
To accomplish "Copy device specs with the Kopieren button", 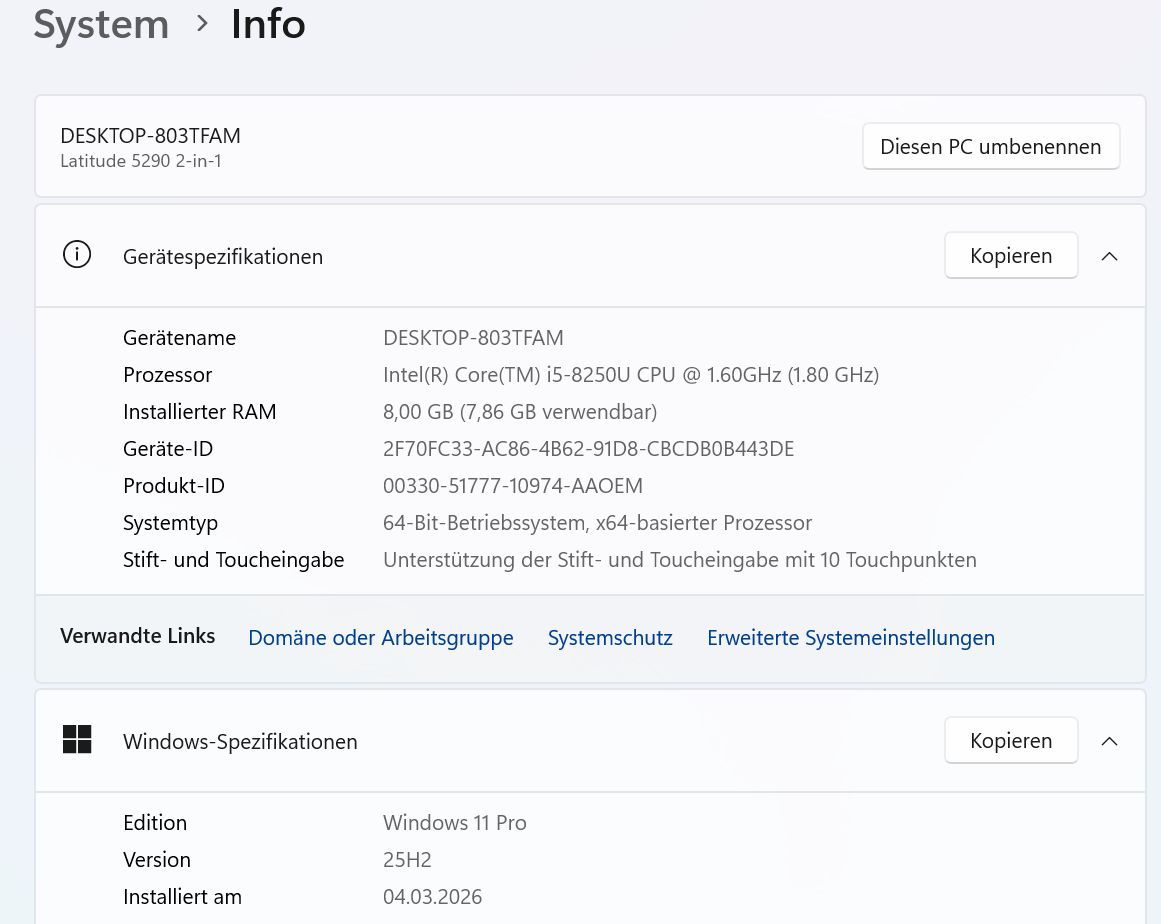I will [x=1010, y=256].
